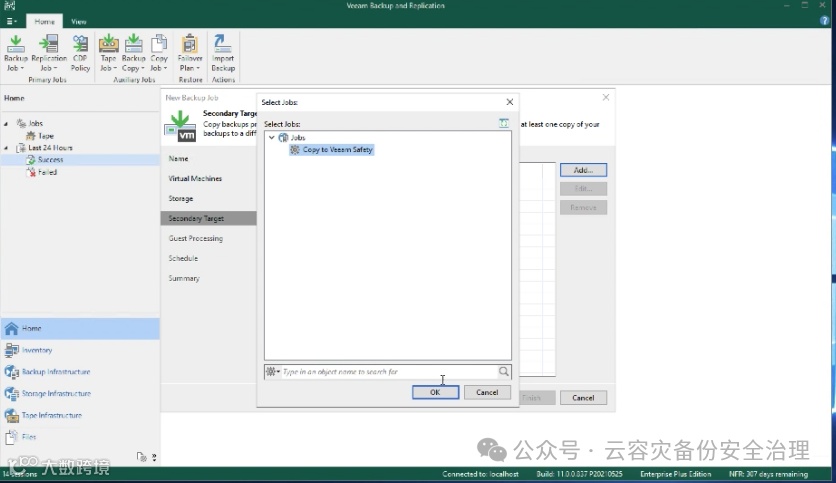The image size is (836, 483).
Task: Click the wizard's Cancel button
Action: tap(583, 398)
